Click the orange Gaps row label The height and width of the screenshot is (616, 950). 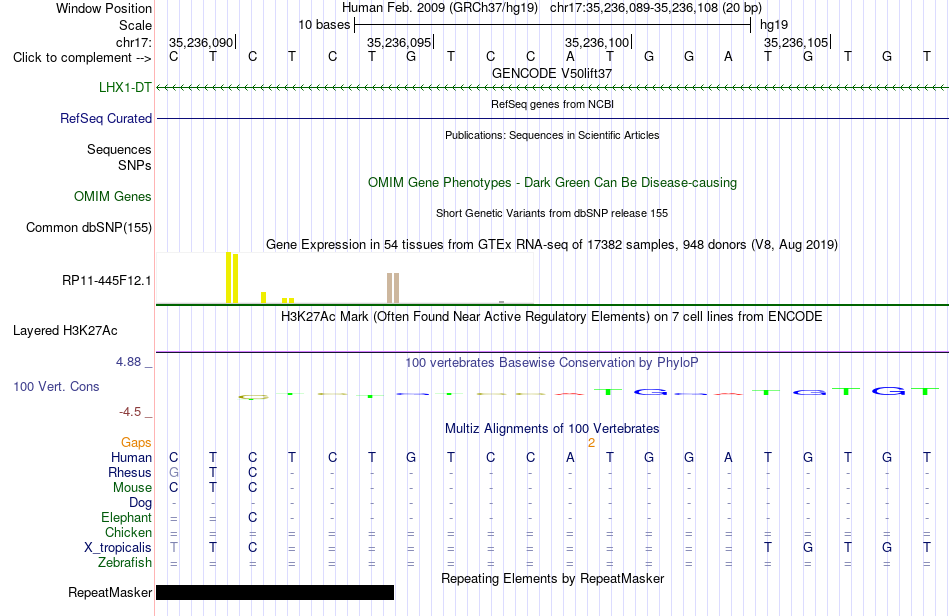[x=136, y=443]
